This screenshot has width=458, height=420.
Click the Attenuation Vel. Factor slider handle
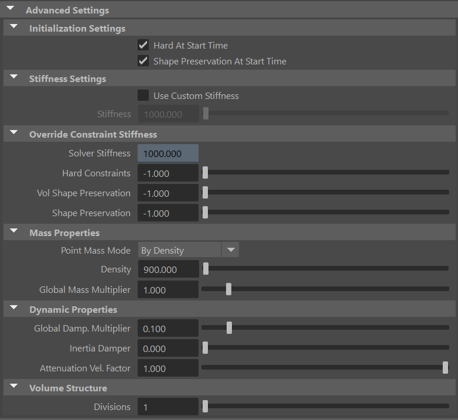point(445,368)
